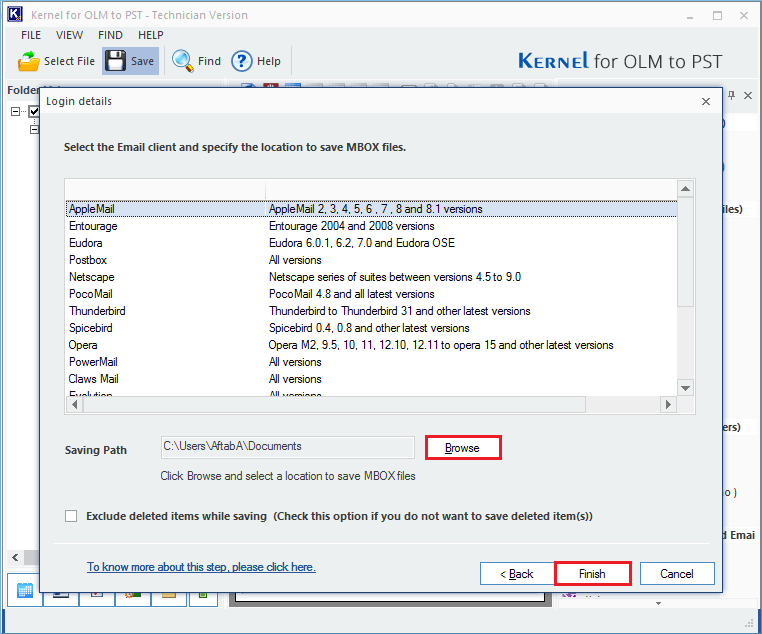This screenshot has height=634, width=762.
Task: Click 'Entourage 2004 and 2008 versions' text
Action: coord(351,226)
